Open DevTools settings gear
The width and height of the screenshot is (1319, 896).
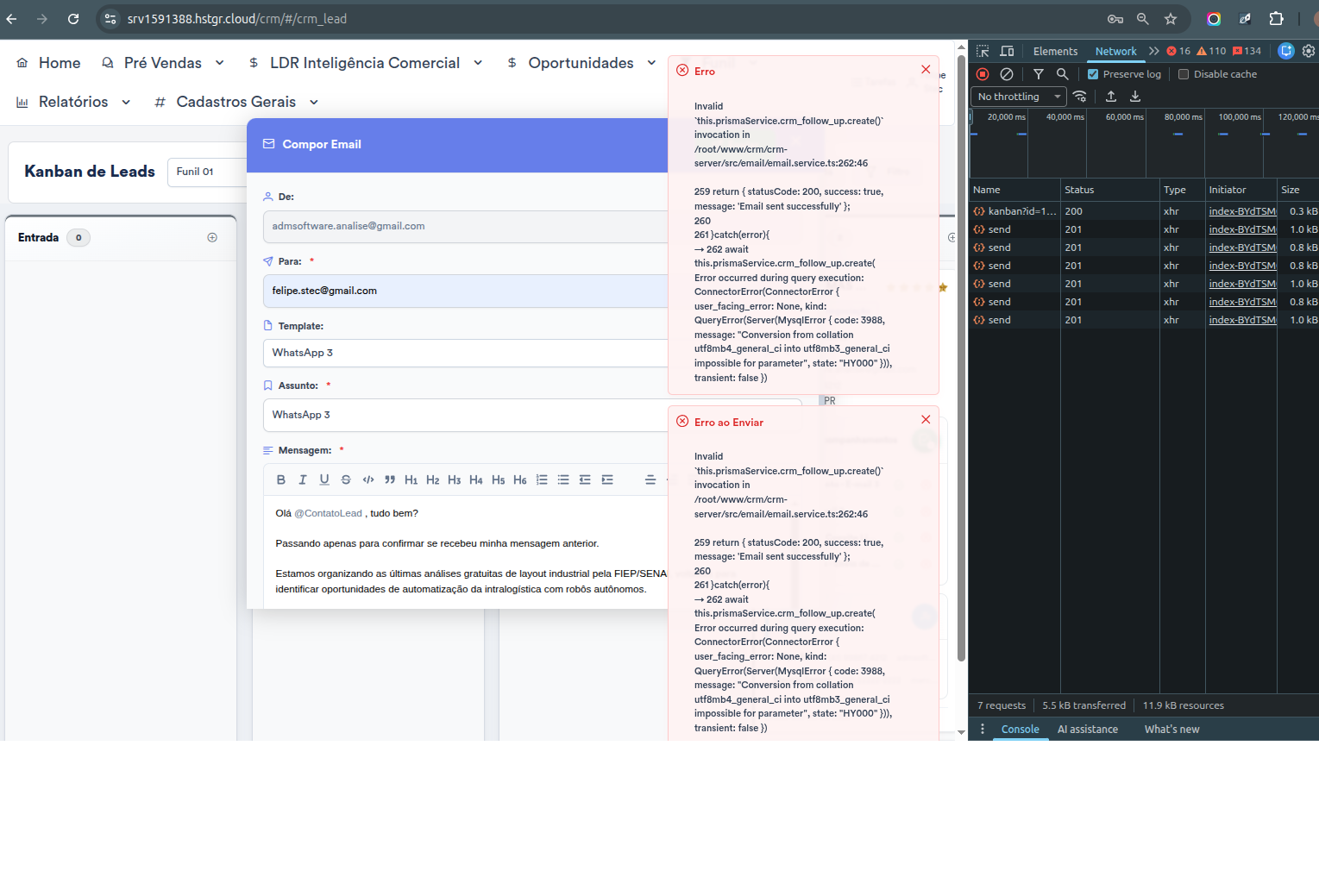1309,51
